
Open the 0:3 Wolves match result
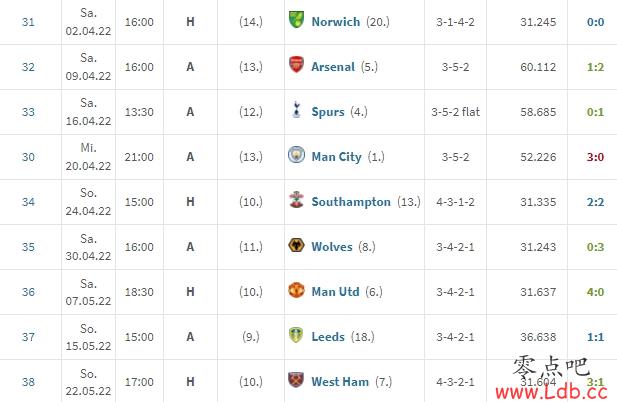tap(595, 247)
